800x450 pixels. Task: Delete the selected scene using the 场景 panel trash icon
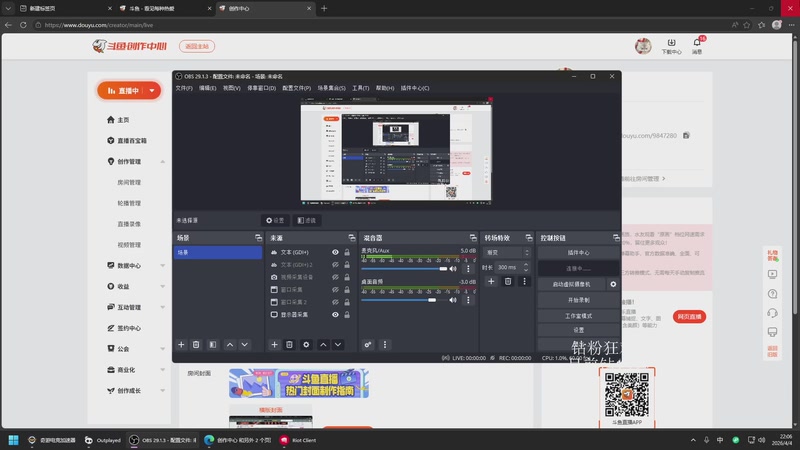[196, 345]
